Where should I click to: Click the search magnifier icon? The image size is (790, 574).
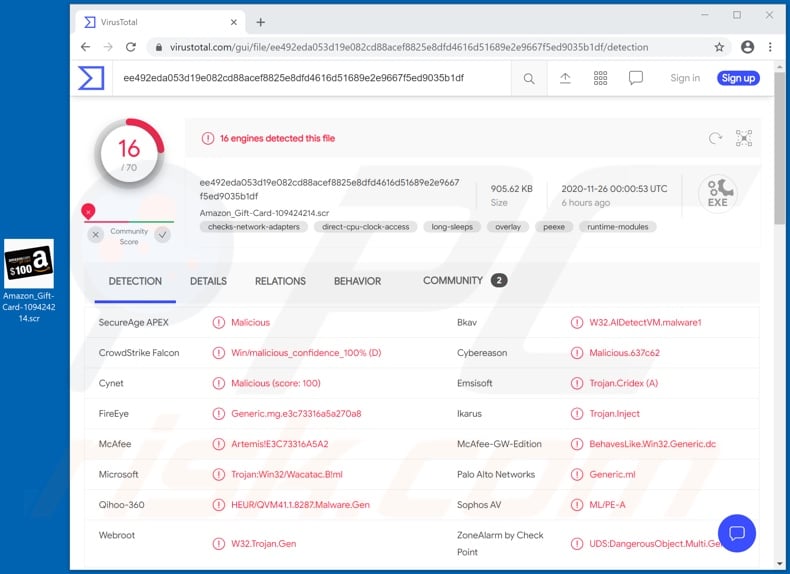pos(529,79)
